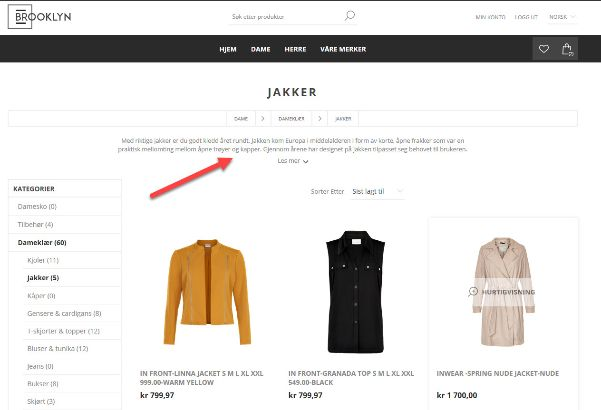601x410 pixels.
Task: Open the Dame menu item
Action: pyautogui.click(x=261, y=49)
